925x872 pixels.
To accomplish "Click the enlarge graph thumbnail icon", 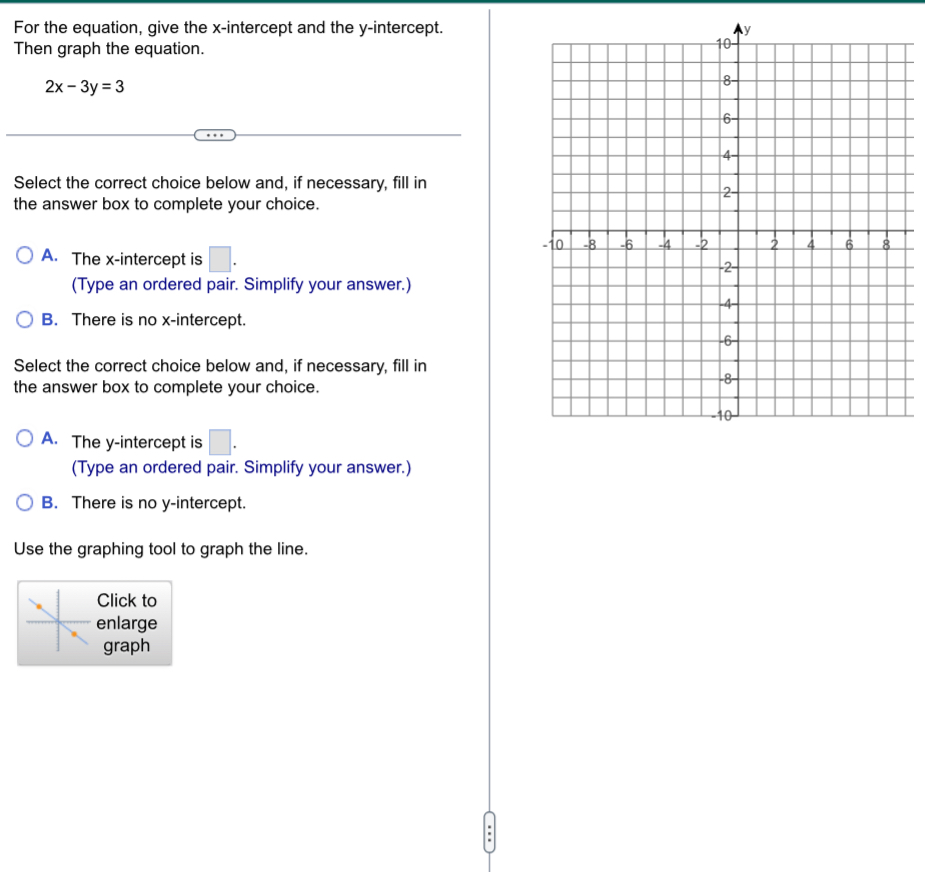I will pos(94,622).
